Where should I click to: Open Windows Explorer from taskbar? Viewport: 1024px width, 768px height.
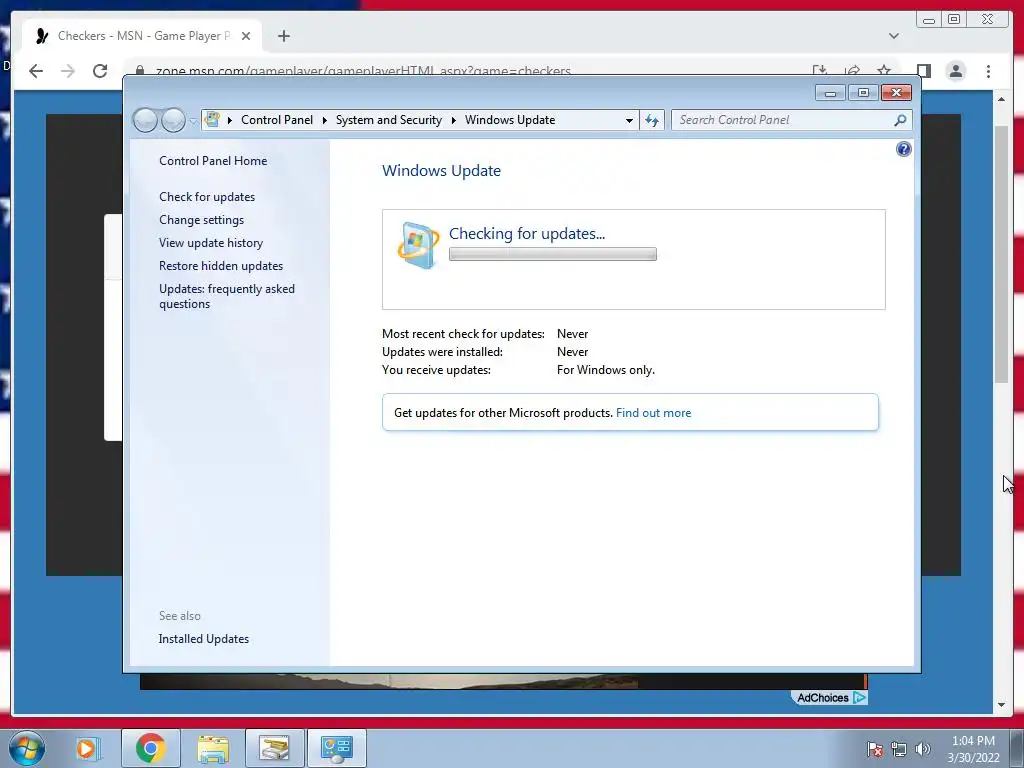tap(213, 748)
